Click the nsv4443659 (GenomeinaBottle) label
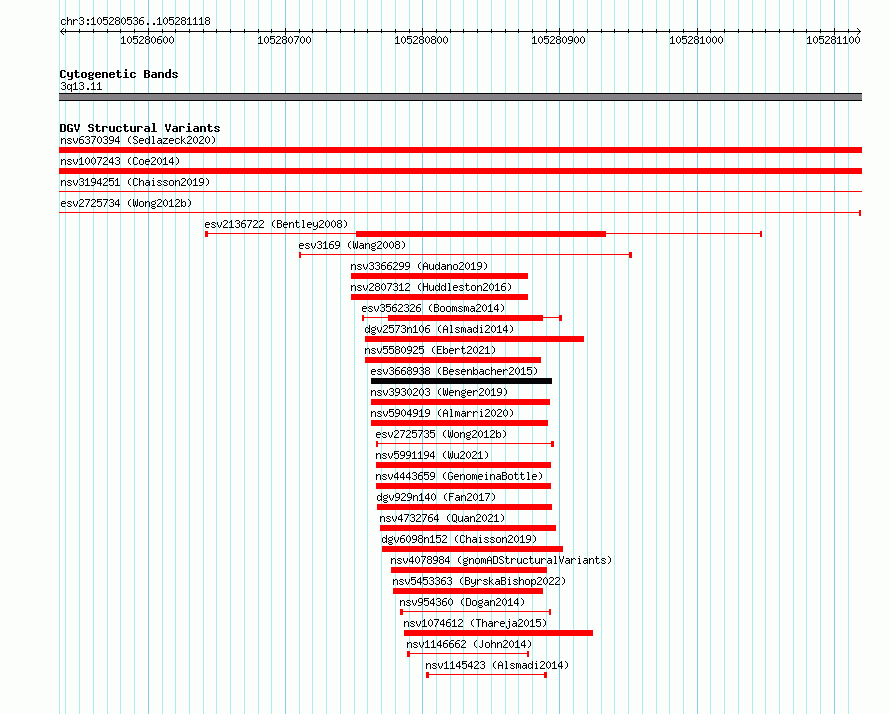890x714 pixels. [459, 476]
